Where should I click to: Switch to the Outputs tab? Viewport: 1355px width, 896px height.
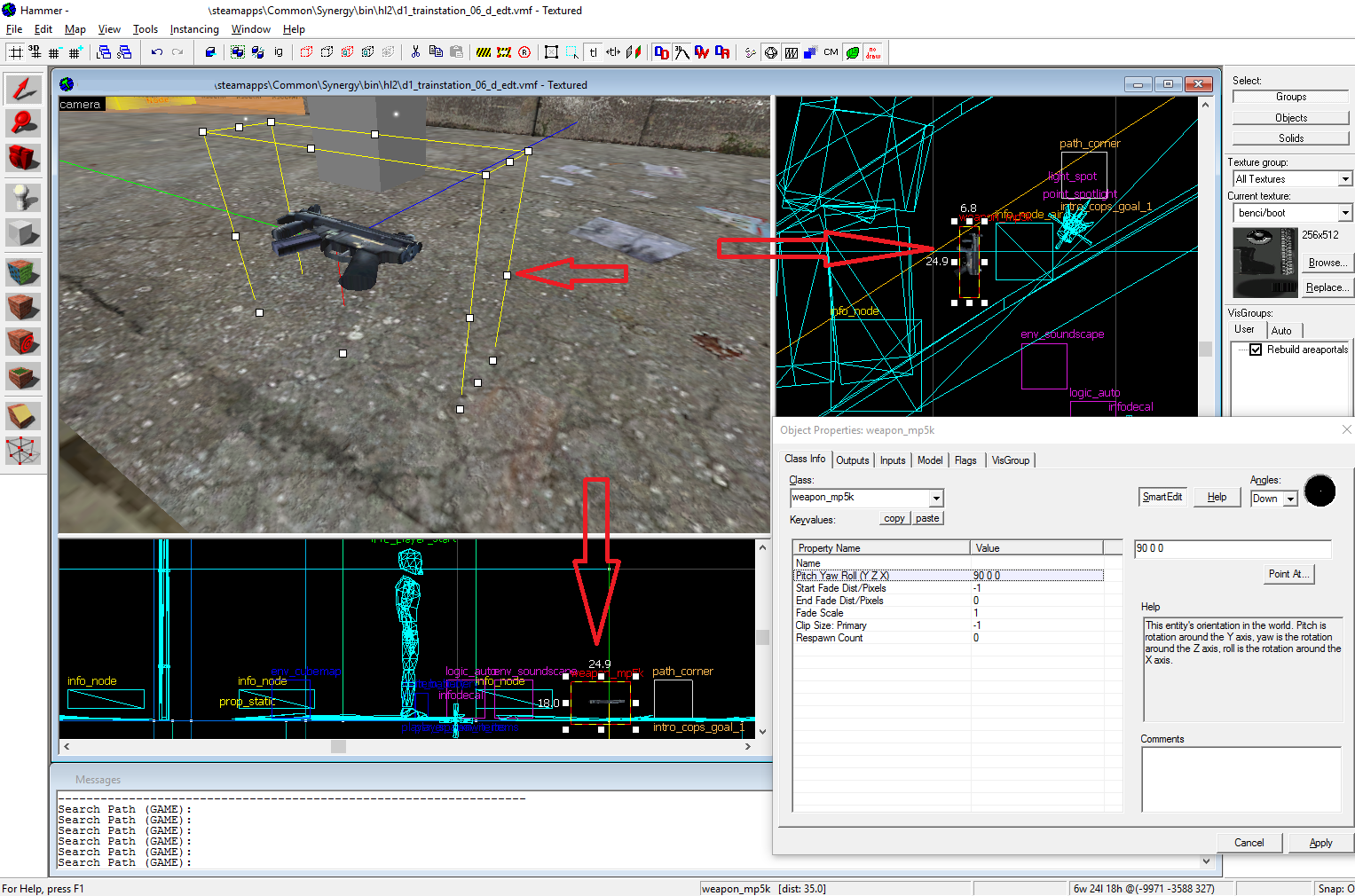852,460
